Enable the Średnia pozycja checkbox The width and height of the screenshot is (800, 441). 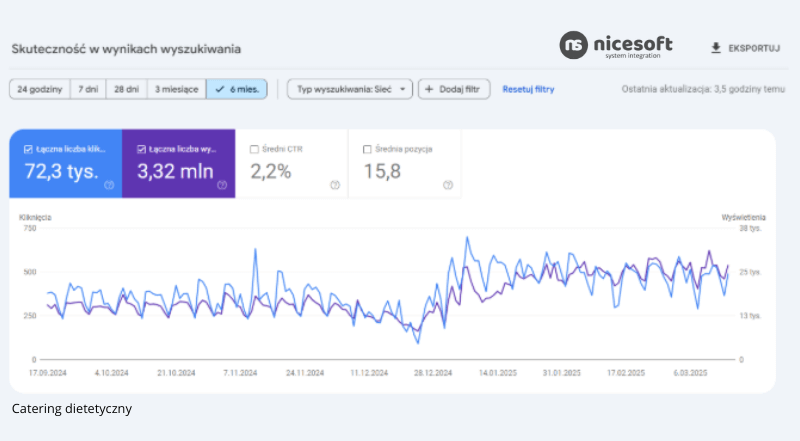367,149
